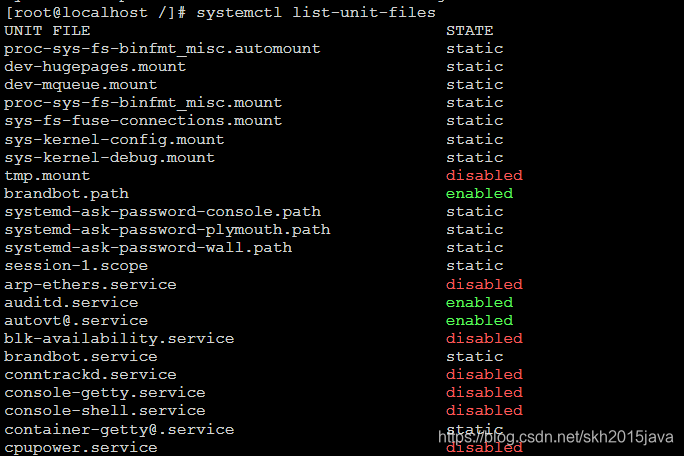Click enabled state next to auditd.service
Viewport: 684px width, 456px height.
click(x=479, y=302)
